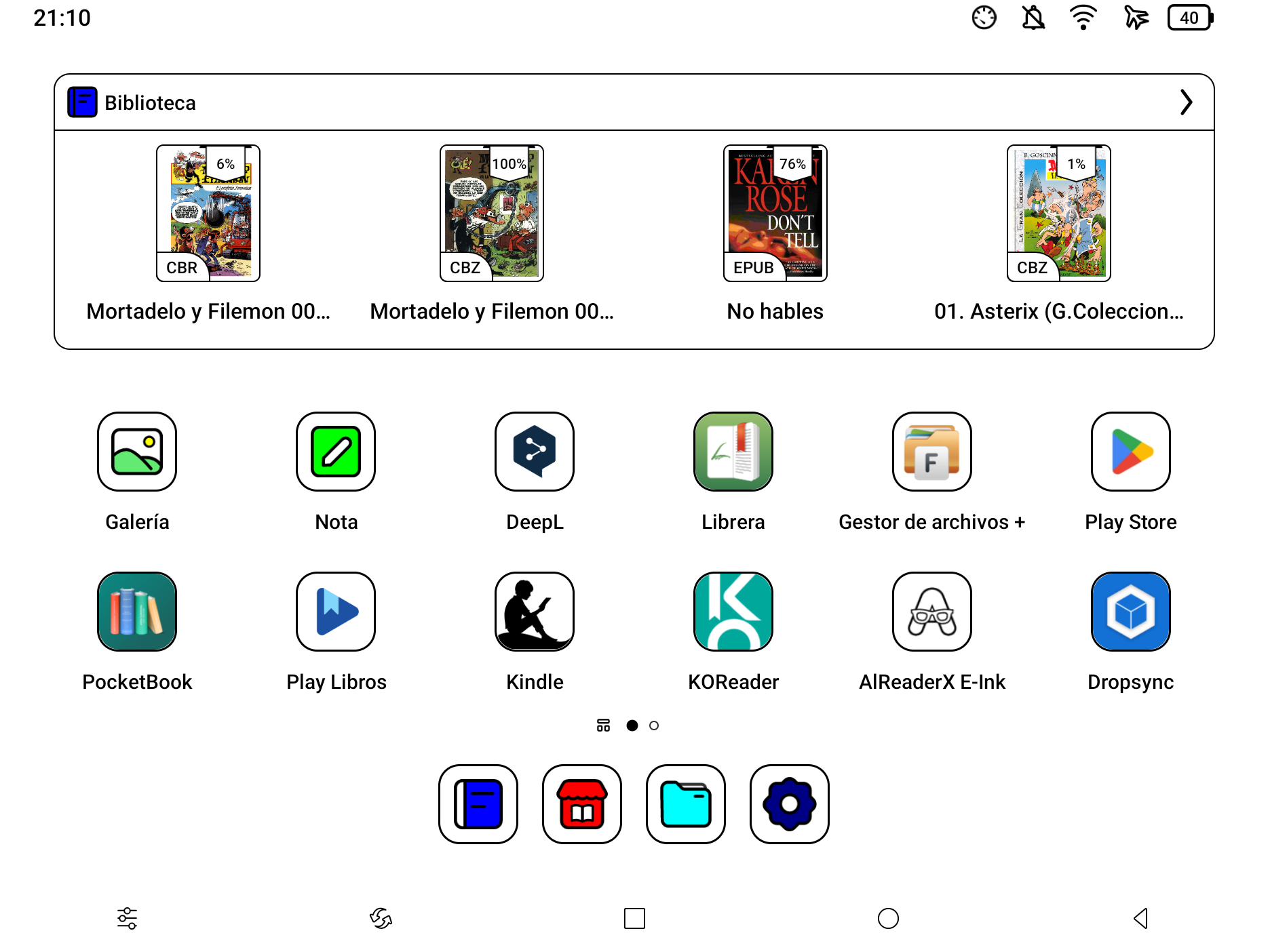Open the No hables EPUB book cover
Viewport: 1270px width, 952px height.
click(x=775, y=213)
